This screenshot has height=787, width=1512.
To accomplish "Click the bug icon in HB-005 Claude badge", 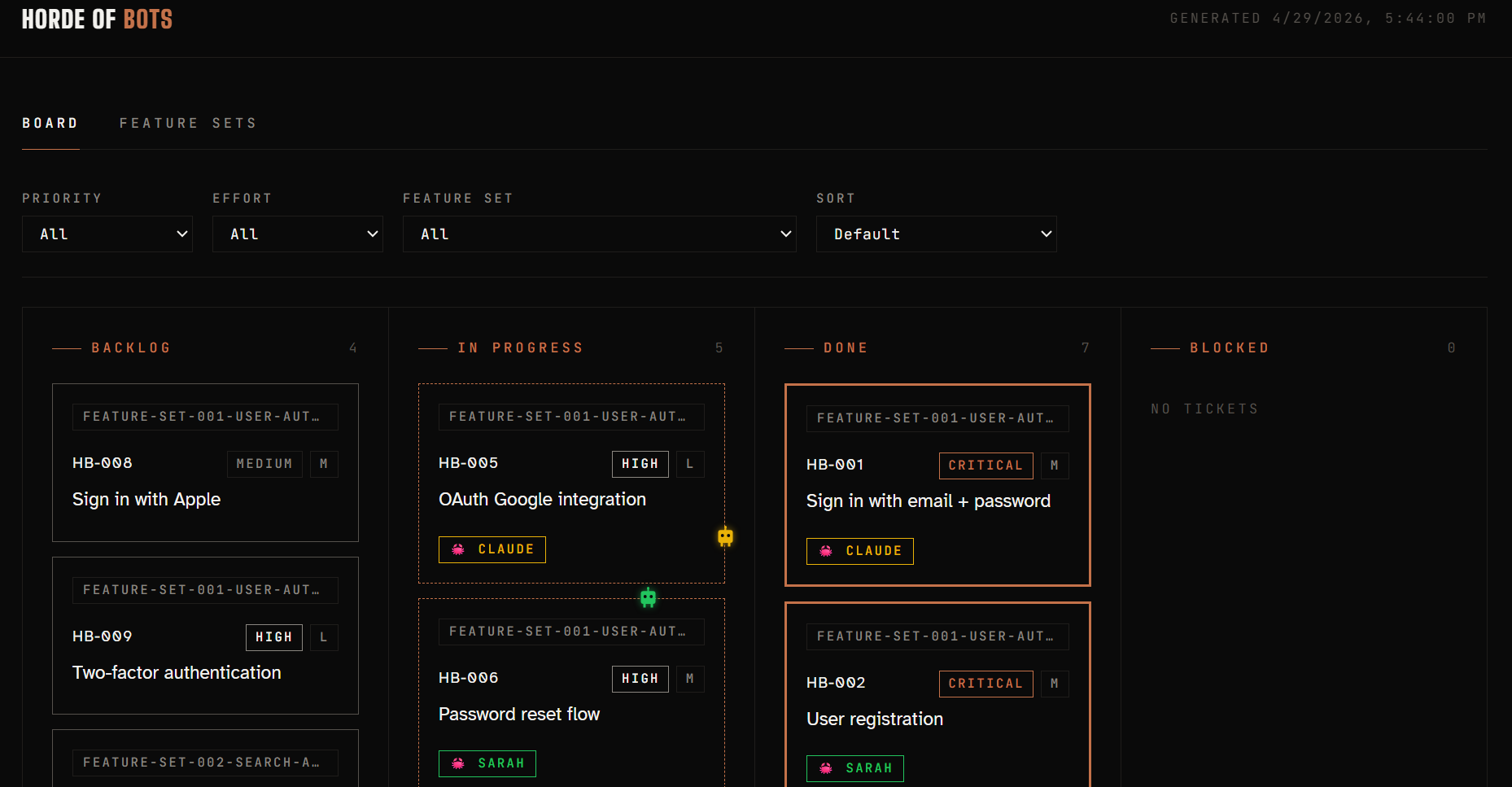I will [x=458, y=549].
